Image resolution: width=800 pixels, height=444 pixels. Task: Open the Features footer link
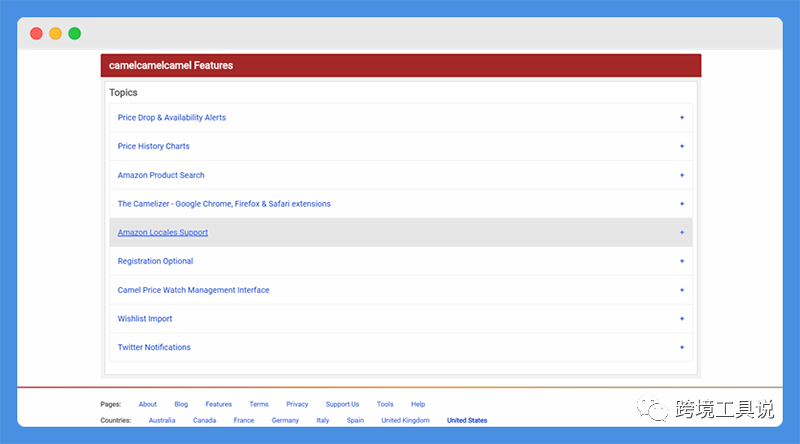218,404
